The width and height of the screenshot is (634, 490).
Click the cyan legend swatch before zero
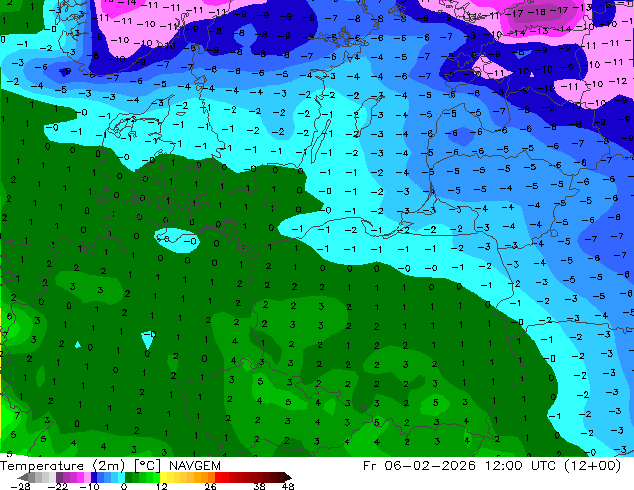[121, 477]
